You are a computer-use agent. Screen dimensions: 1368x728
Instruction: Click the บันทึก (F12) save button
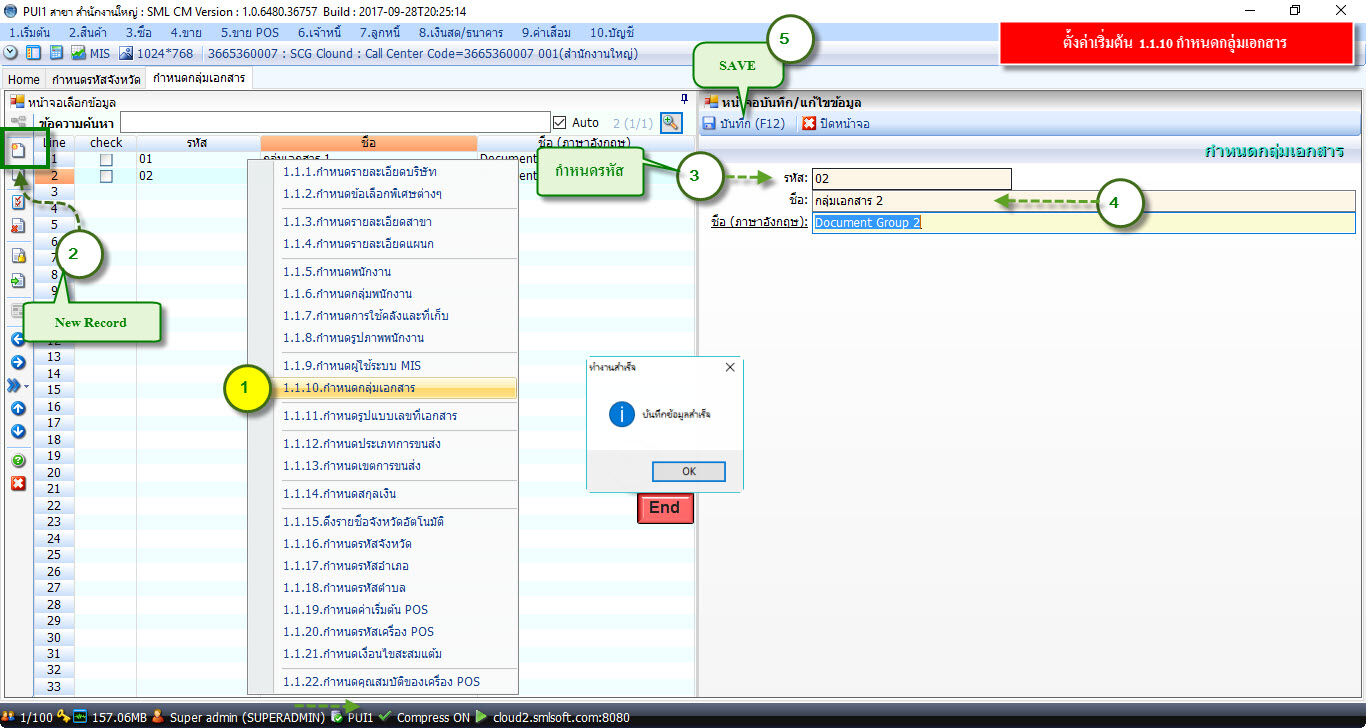(x=746, y=123)
